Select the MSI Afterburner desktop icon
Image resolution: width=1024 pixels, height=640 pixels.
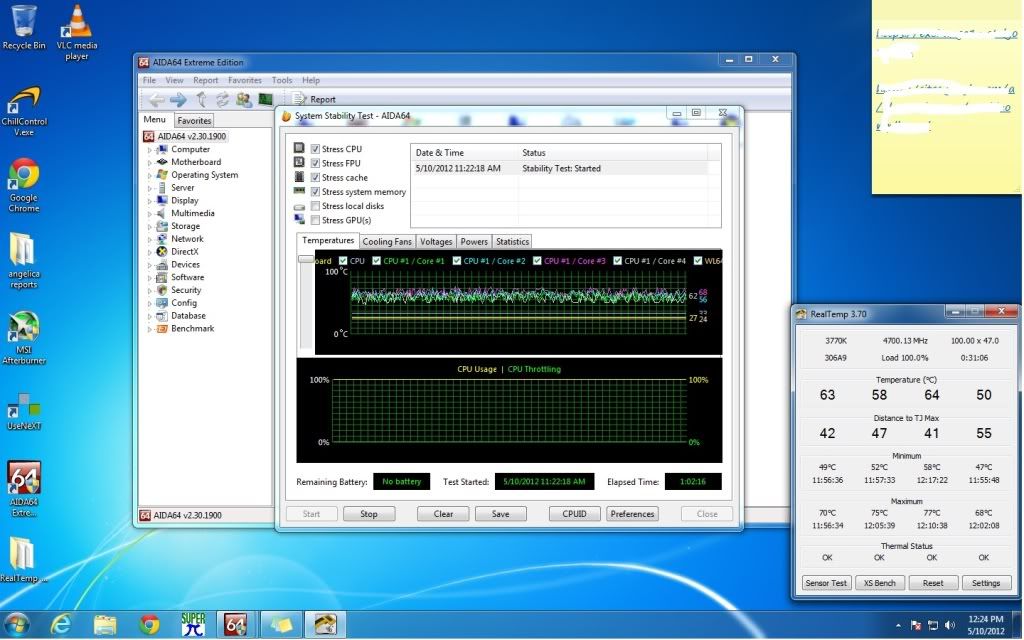coord(24,338)
